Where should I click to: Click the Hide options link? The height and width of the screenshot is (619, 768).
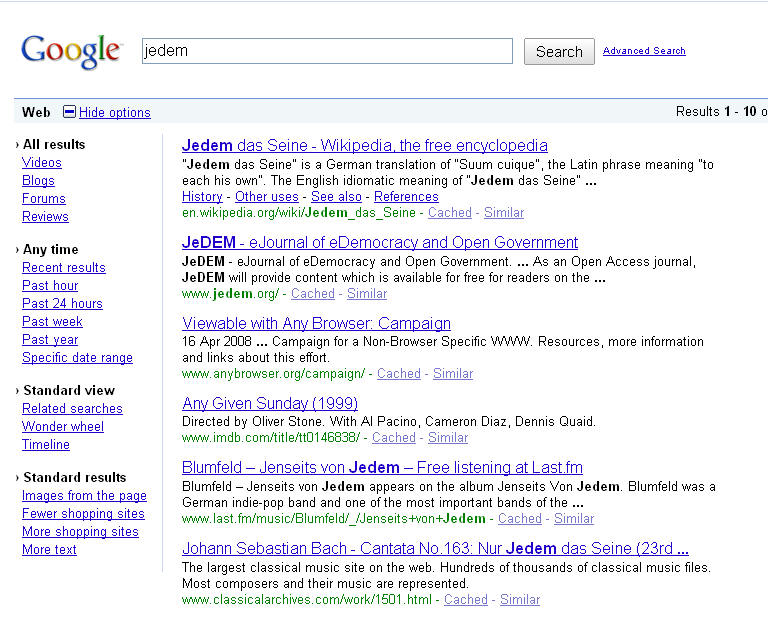click(x=115, y=112)
